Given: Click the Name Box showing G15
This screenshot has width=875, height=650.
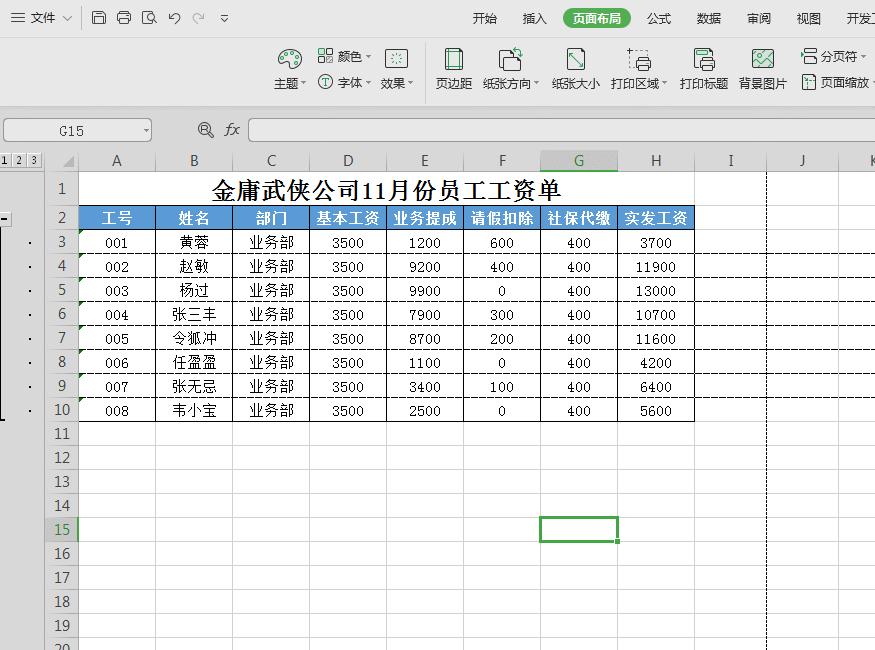Looking at the screenshot, I should tap(71, 131).
